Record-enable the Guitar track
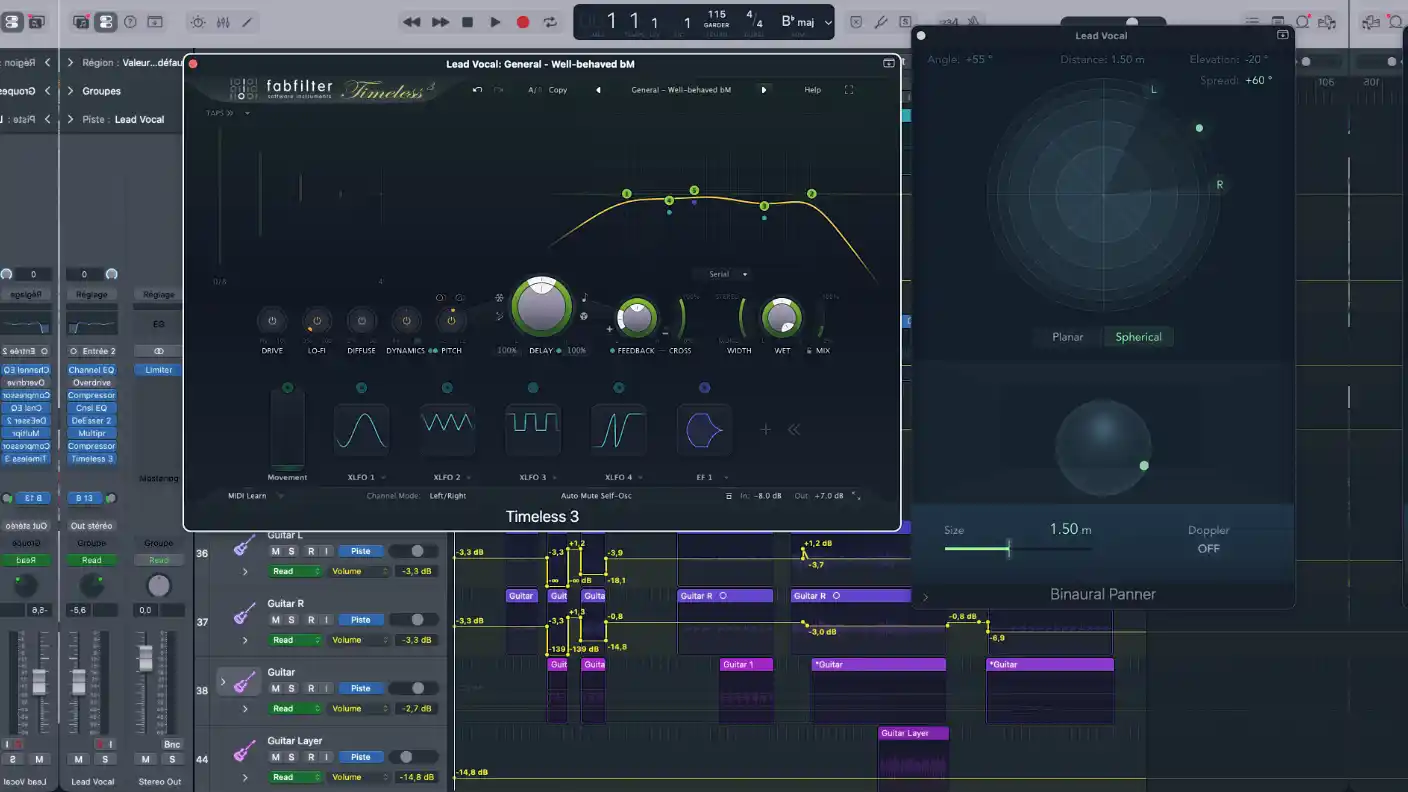This screenshot has height=792, width=1408. click(x=311, y=688)
